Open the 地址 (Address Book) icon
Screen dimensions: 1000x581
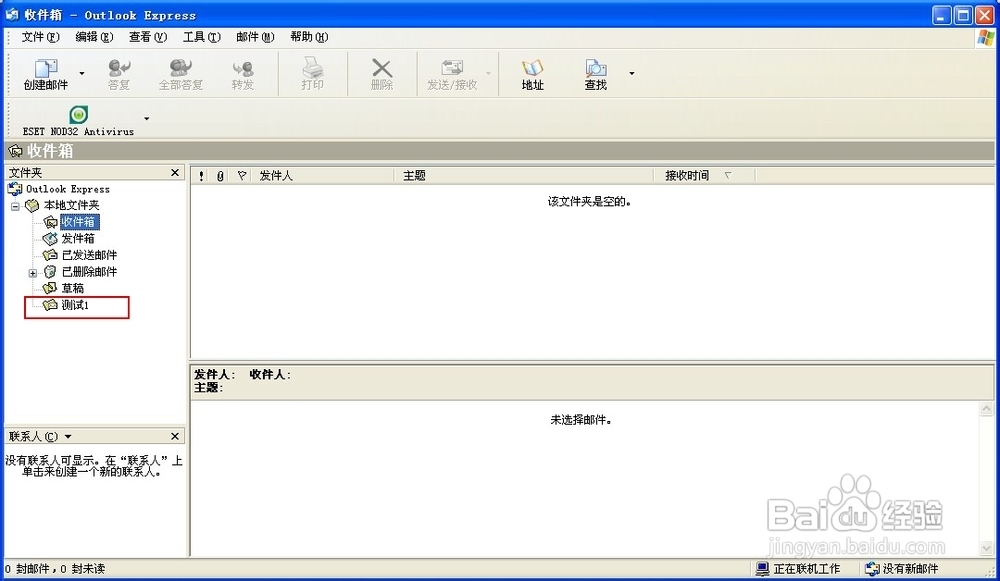click(x=533, y=73)
